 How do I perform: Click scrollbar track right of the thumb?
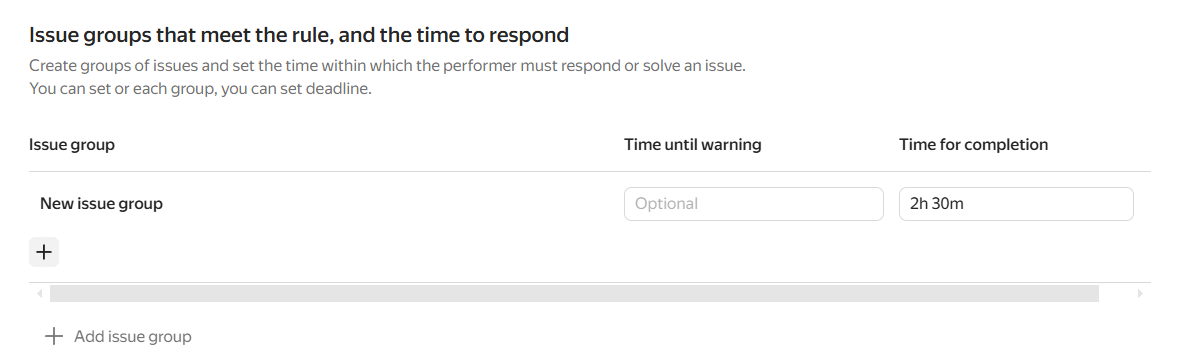1116,294
